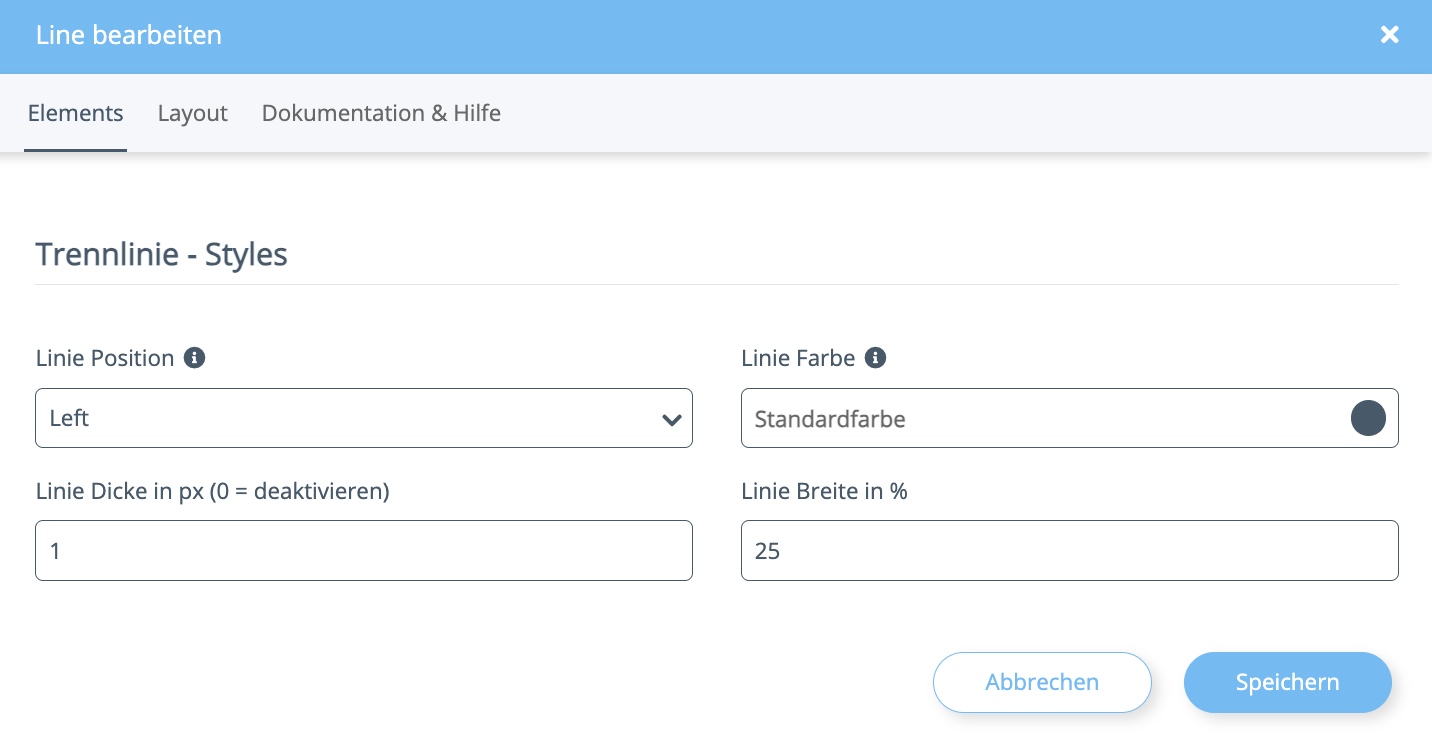Select the Linie Dicke in px label

[212, 491]
